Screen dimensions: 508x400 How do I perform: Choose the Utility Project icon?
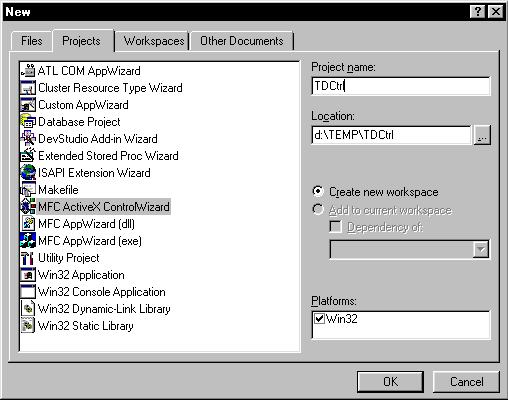[x=28, y=257]
